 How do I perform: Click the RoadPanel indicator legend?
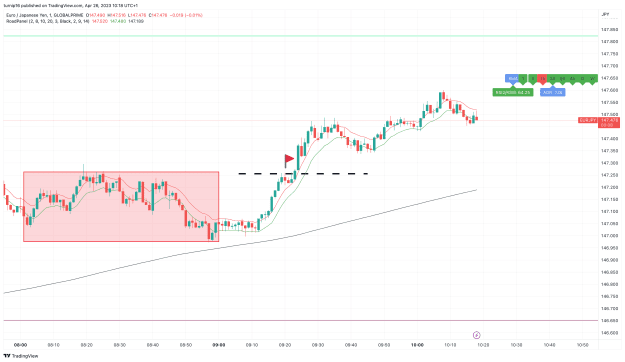tap(47, 21)
